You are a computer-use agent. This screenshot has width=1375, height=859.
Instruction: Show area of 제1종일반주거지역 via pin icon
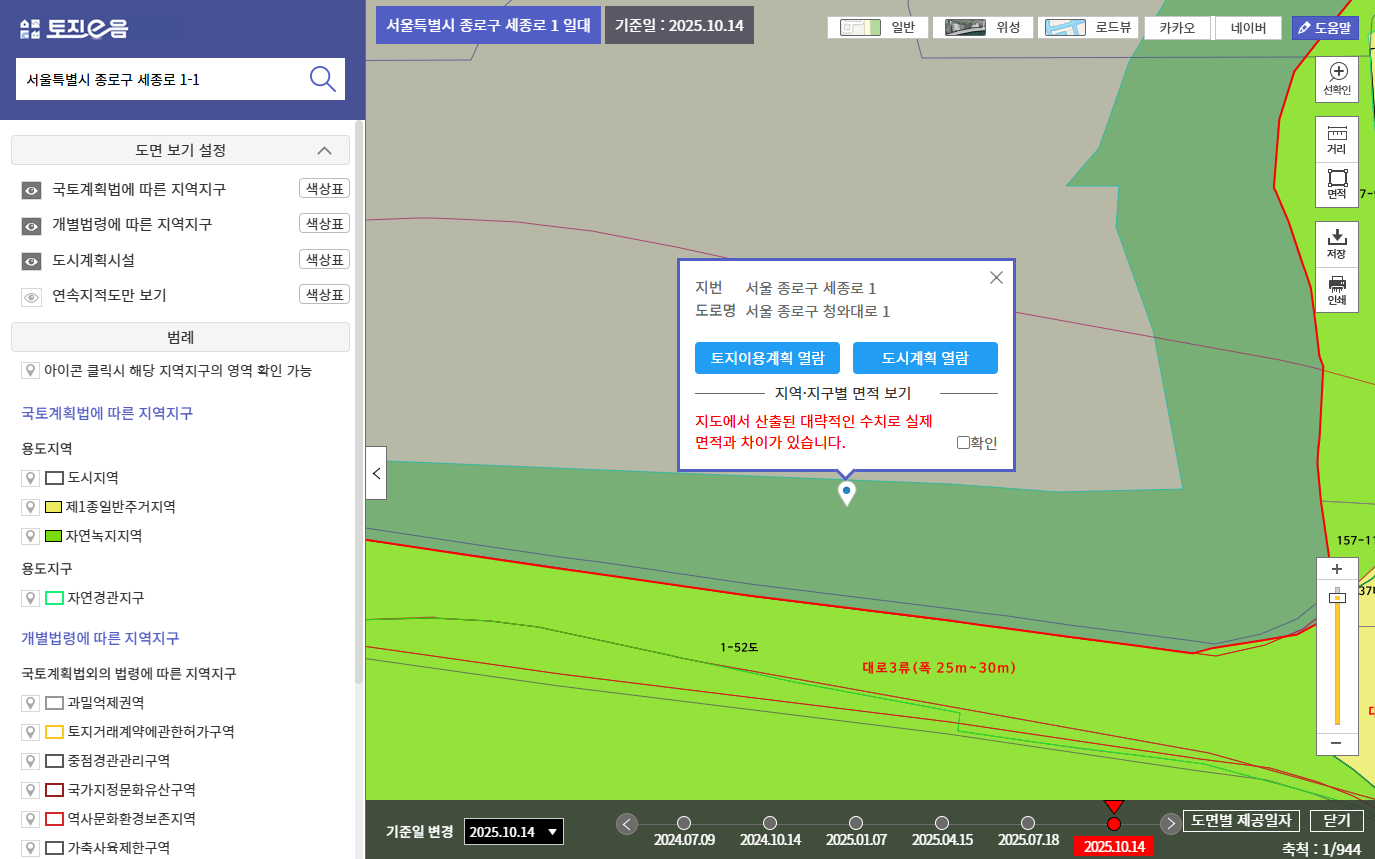(x=31, y=507)
